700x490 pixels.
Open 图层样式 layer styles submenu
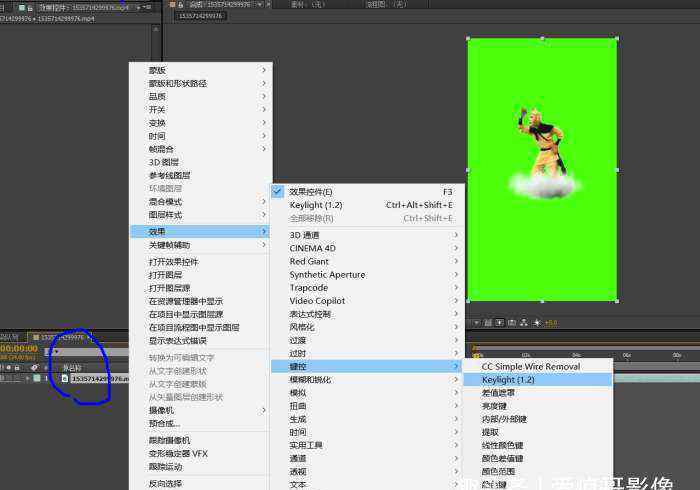coord(200,215)
